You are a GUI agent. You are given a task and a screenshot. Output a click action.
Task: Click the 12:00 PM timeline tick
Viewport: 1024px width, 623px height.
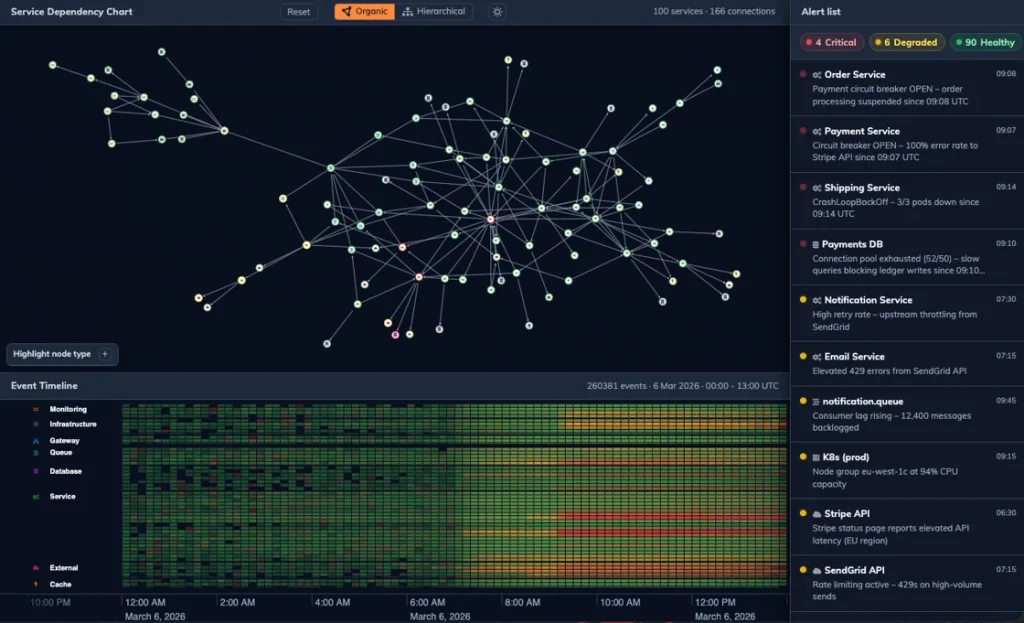coord(715,603)
